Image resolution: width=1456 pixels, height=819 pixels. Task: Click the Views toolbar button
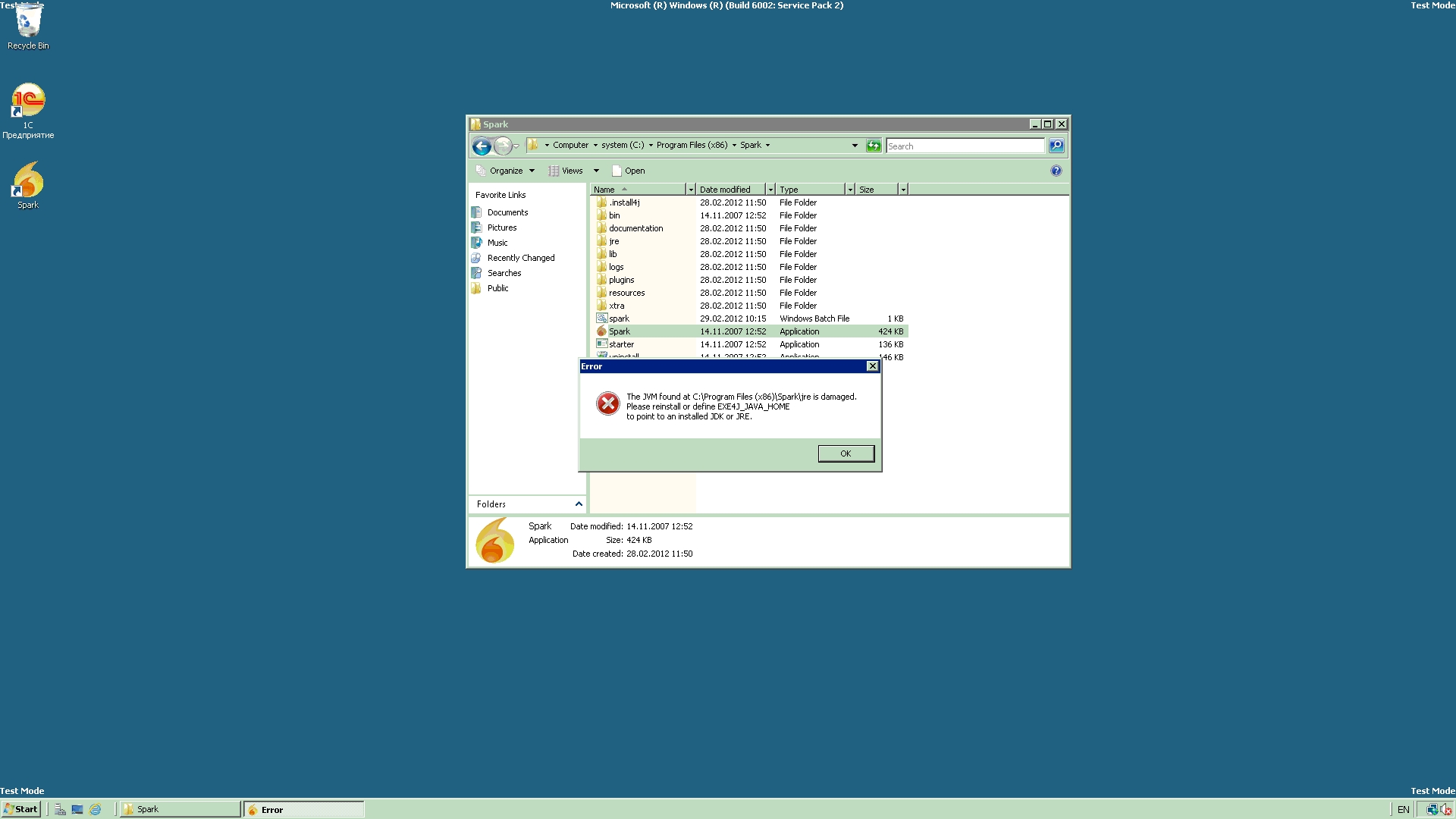[566, 171]
